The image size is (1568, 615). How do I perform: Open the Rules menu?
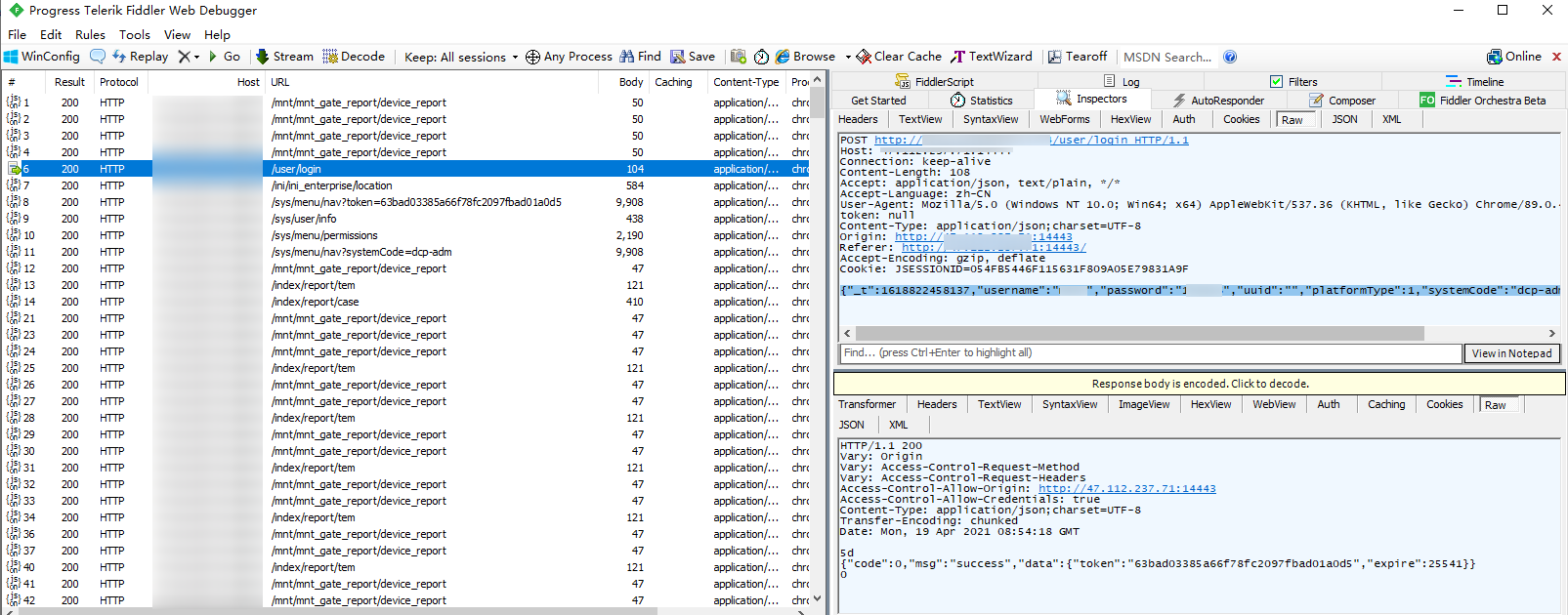pyautogui.click(x=90, y=34)
